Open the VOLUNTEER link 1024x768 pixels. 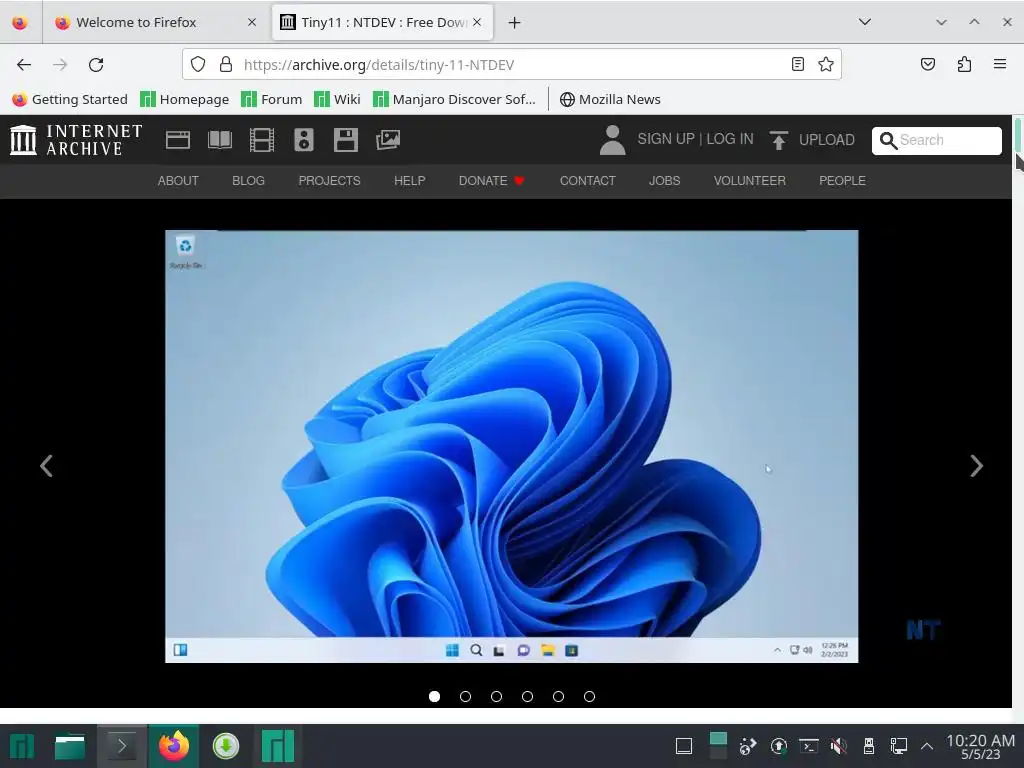click(x=750, y=181)
